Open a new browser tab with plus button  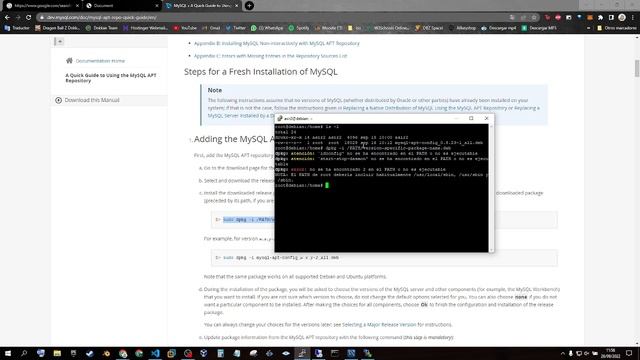pos(249,6)
